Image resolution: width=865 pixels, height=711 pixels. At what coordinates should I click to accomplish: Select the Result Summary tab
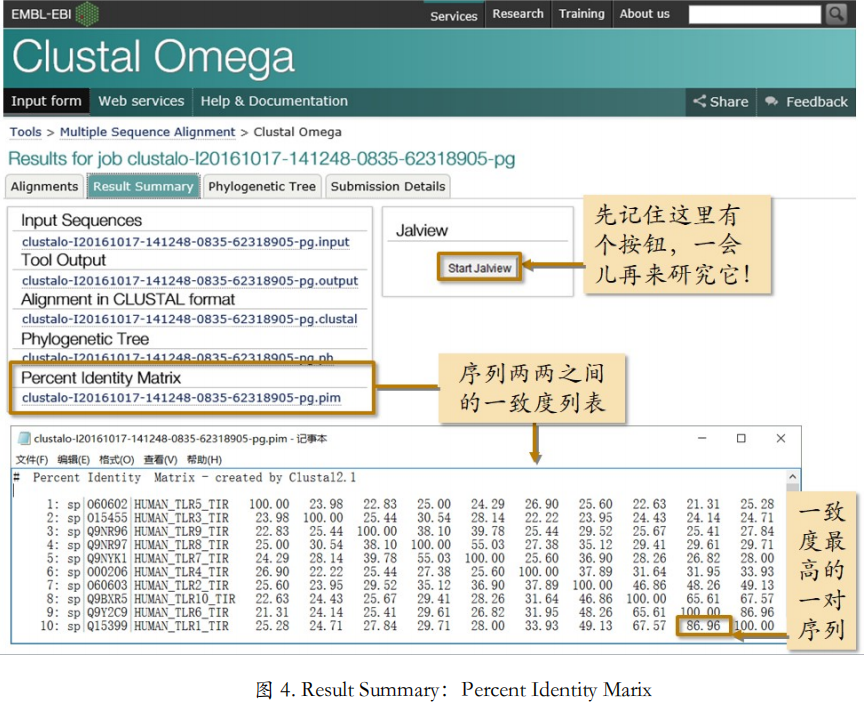(143, 186)
